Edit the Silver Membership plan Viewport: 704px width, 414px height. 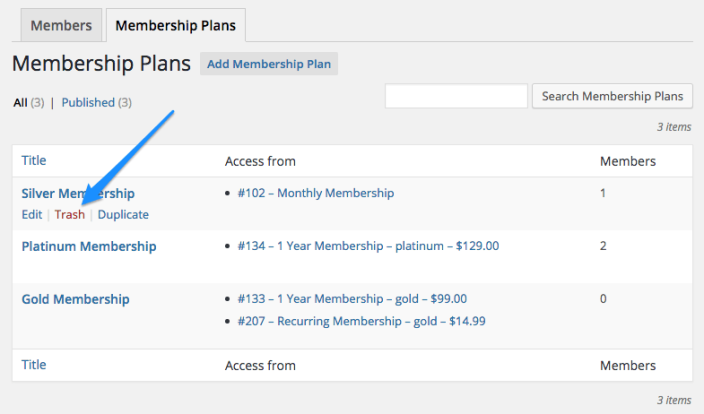coord(32,214)
